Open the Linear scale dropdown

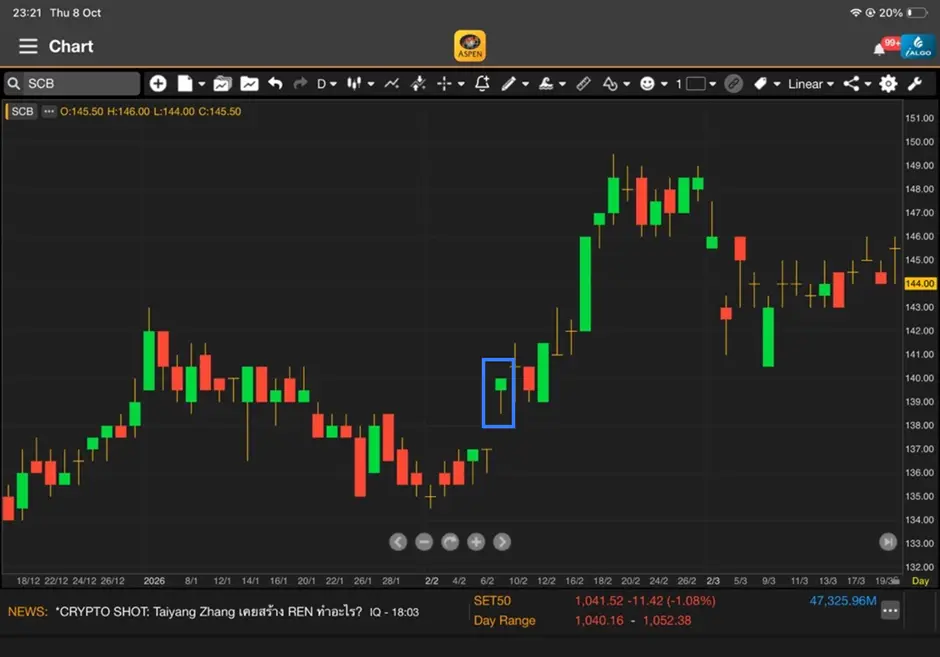tap(811, 84)
